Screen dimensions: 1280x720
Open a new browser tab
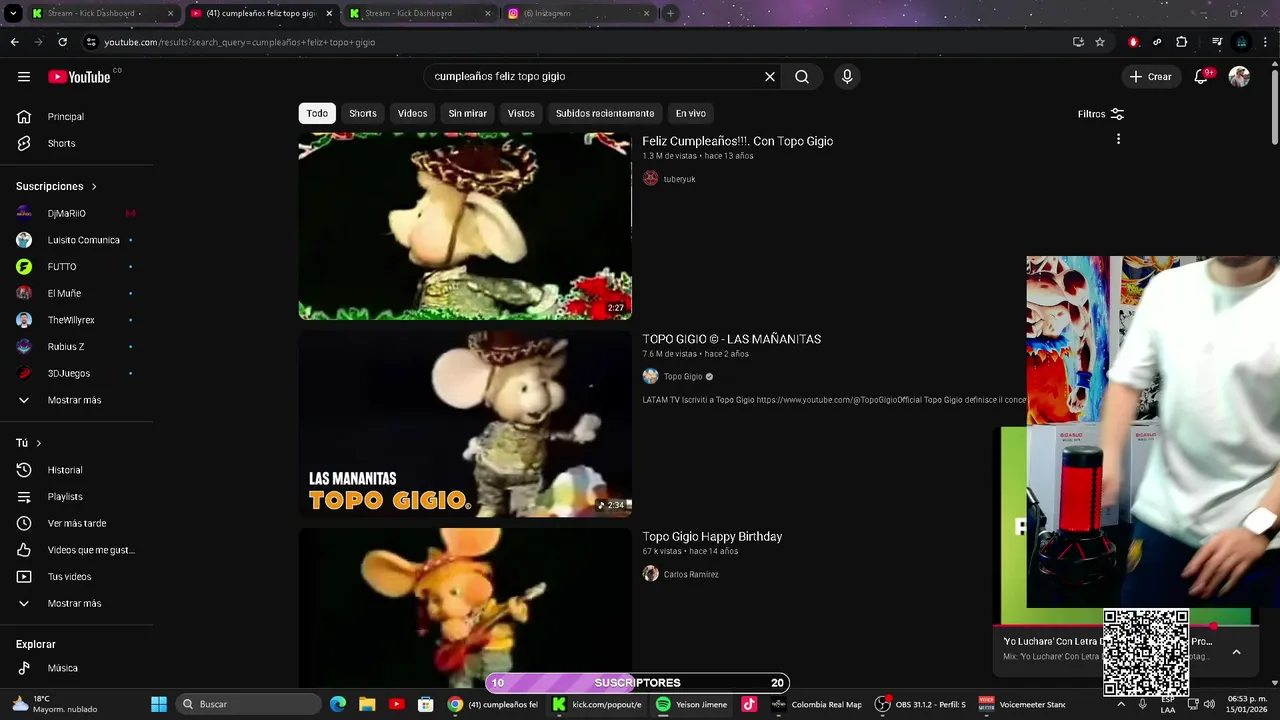pos(670,13)
